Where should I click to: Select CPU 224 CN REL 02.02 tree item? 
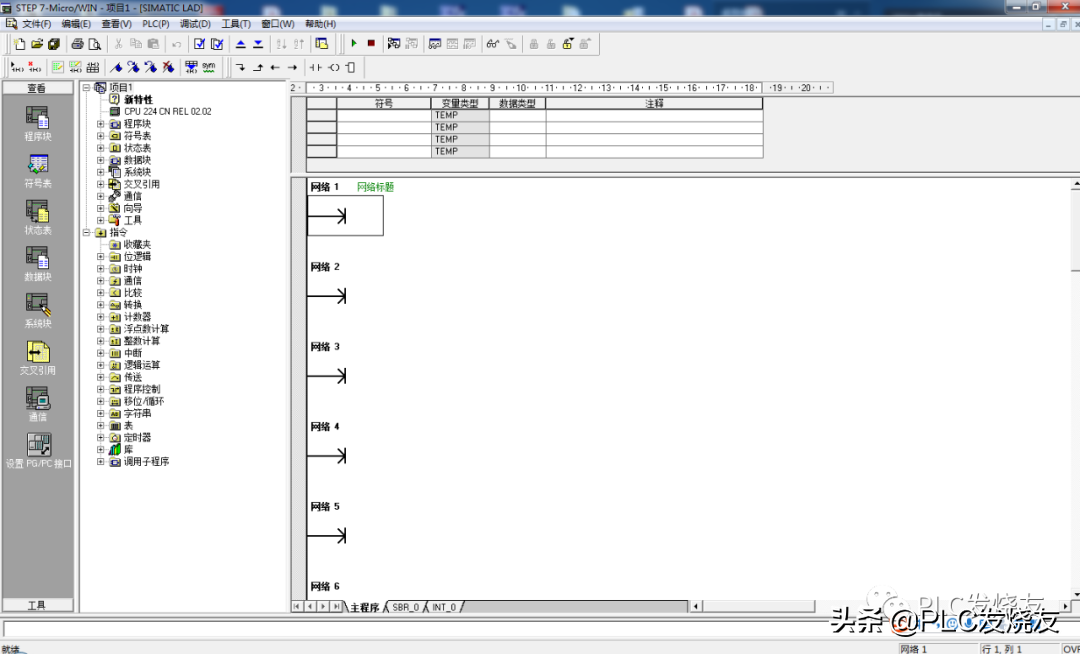(167, 112)
